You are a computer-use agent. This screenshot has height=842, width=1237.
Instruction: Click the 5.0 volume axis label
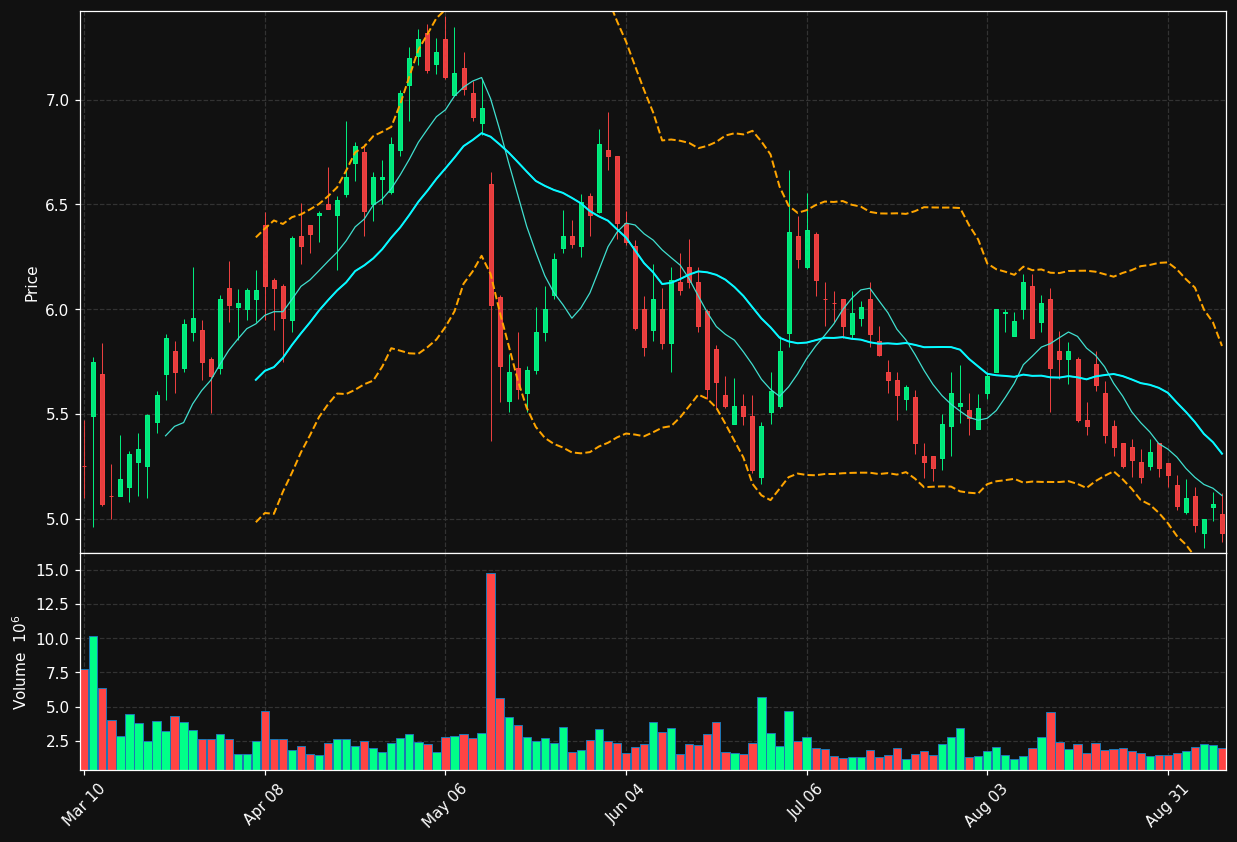[57, 707]
